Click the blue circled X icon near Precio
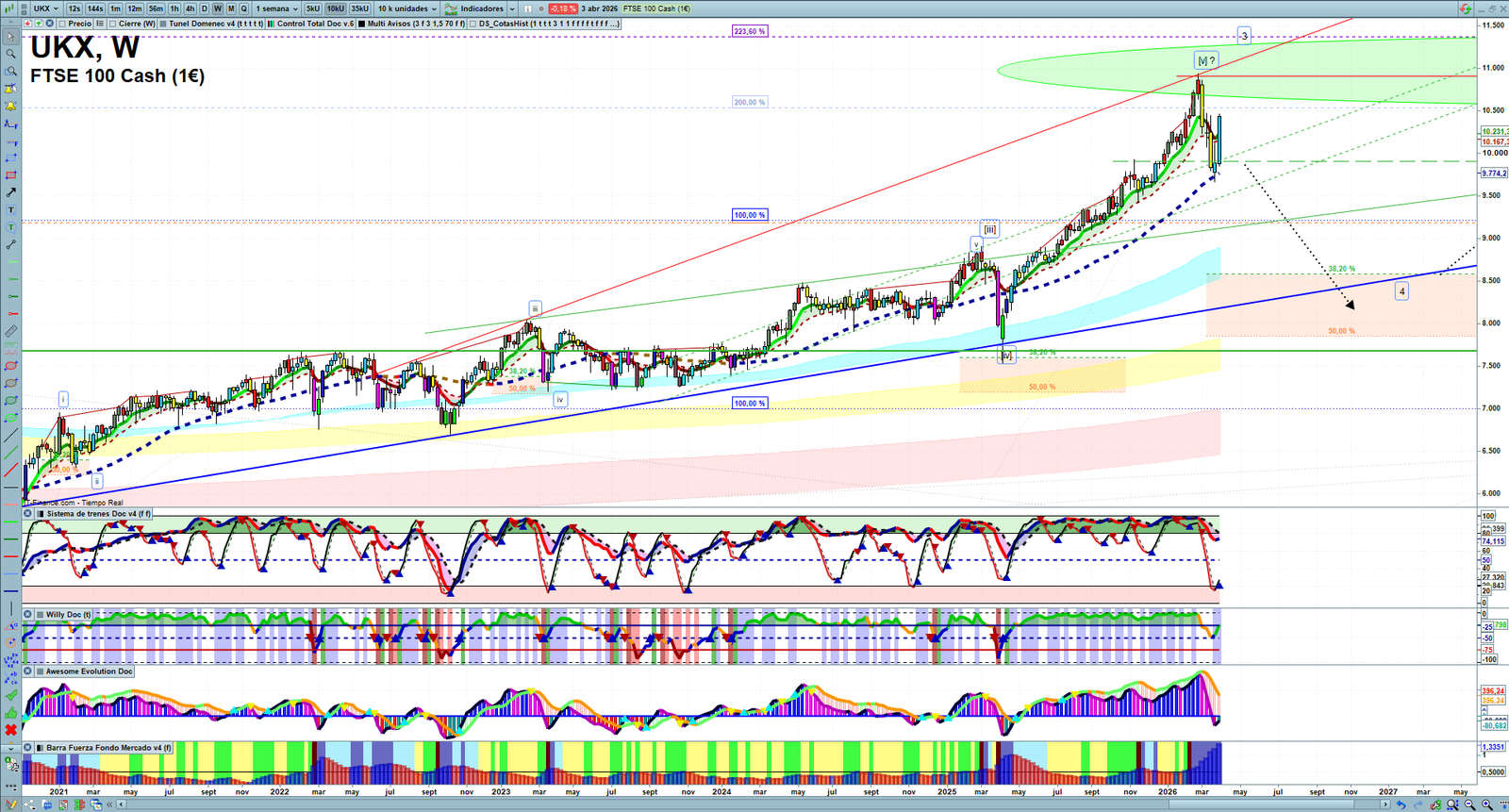This screenshot has width=1509, height=812. [x=49, y=24]
